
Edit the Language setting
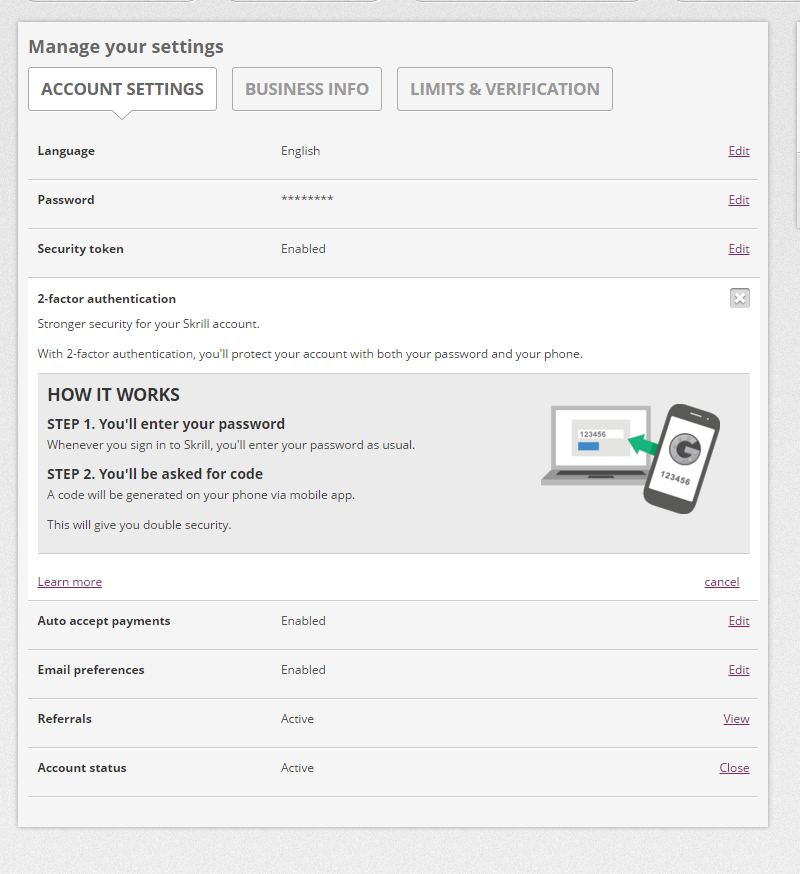point(739,151)
